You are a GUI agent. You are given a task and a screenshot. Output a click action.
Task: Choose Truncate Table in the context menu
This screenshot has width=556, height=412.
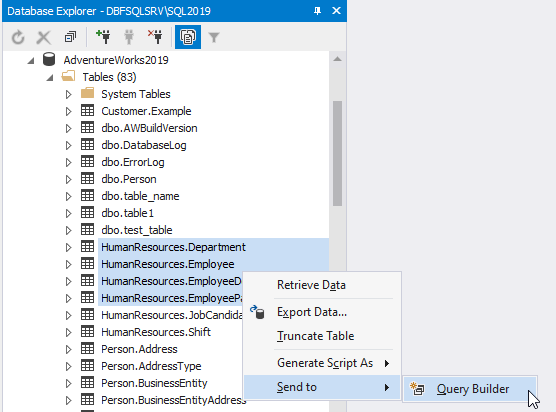coord(322,336)
